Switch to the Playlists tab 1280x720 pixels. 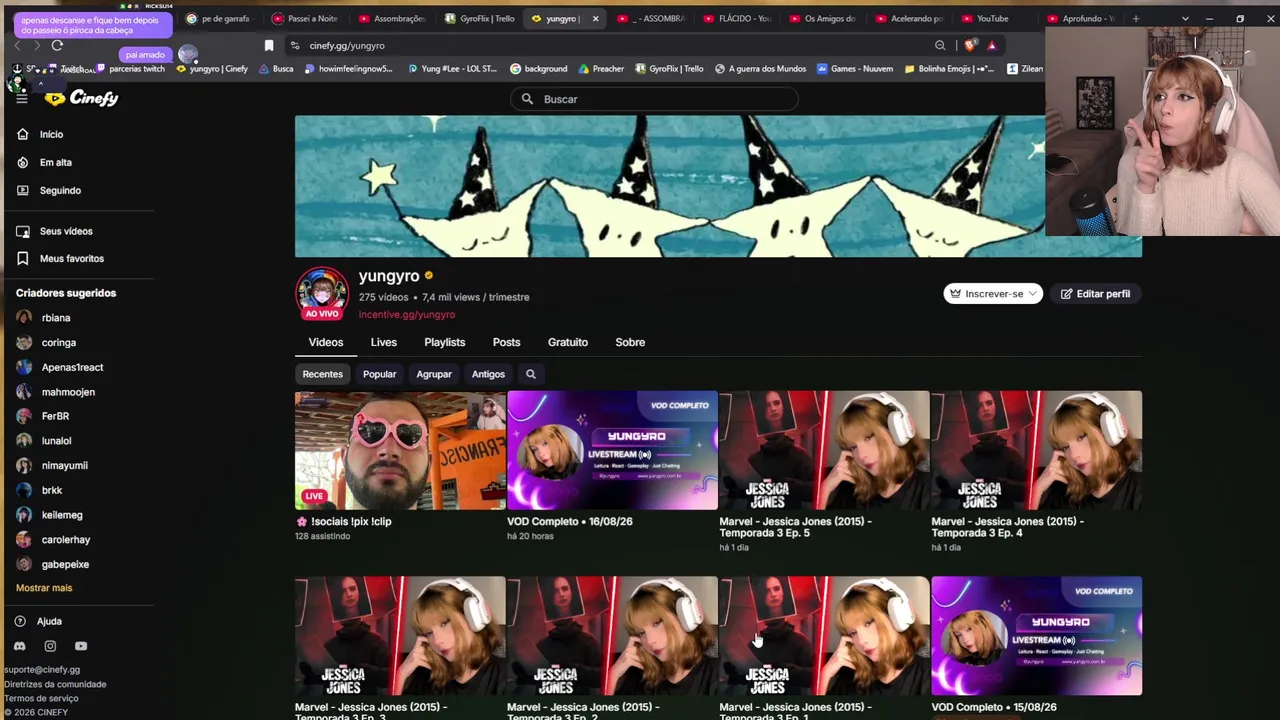[x=445, y=342]
